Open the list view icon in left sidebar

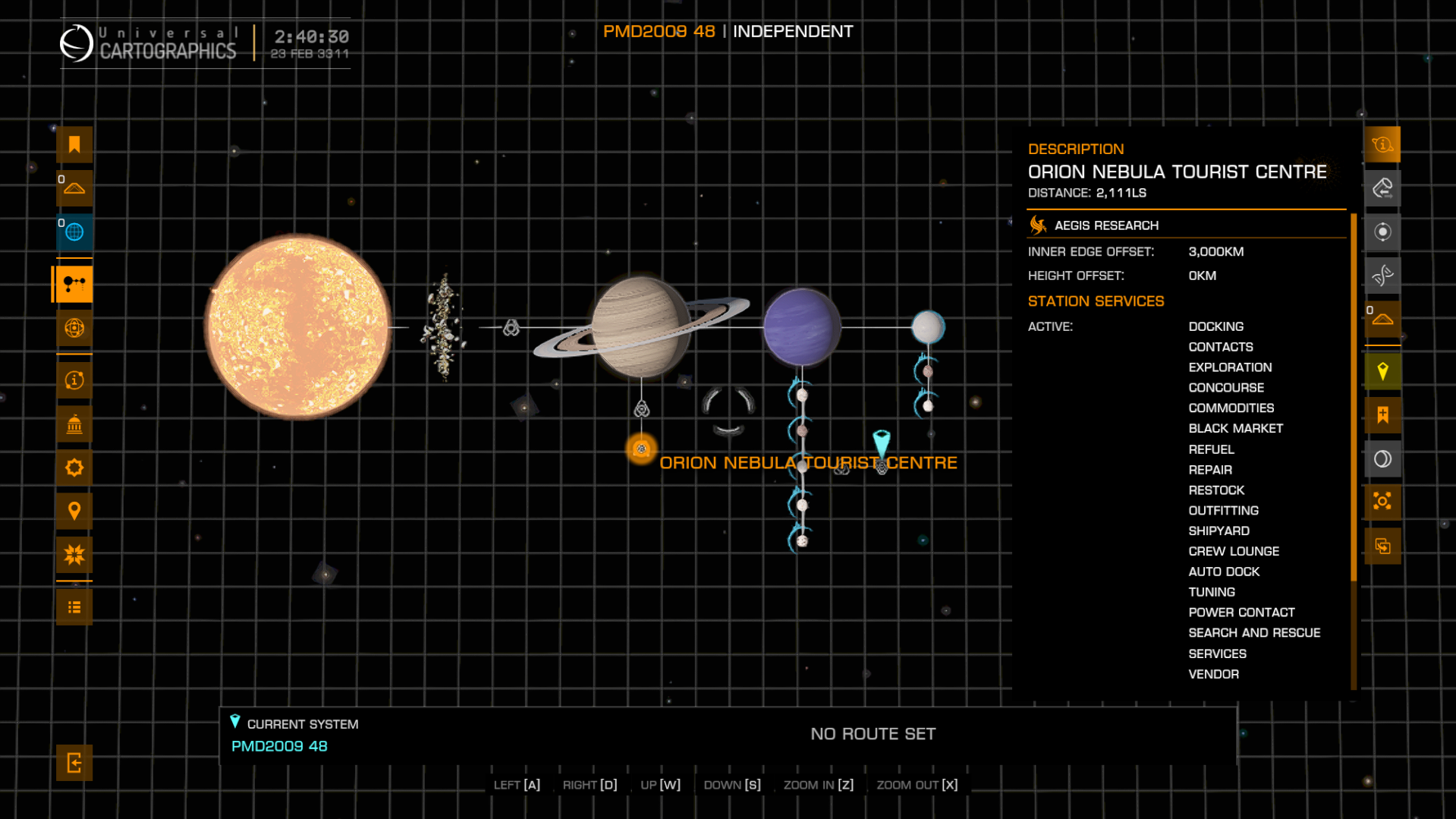pos(74,607)
